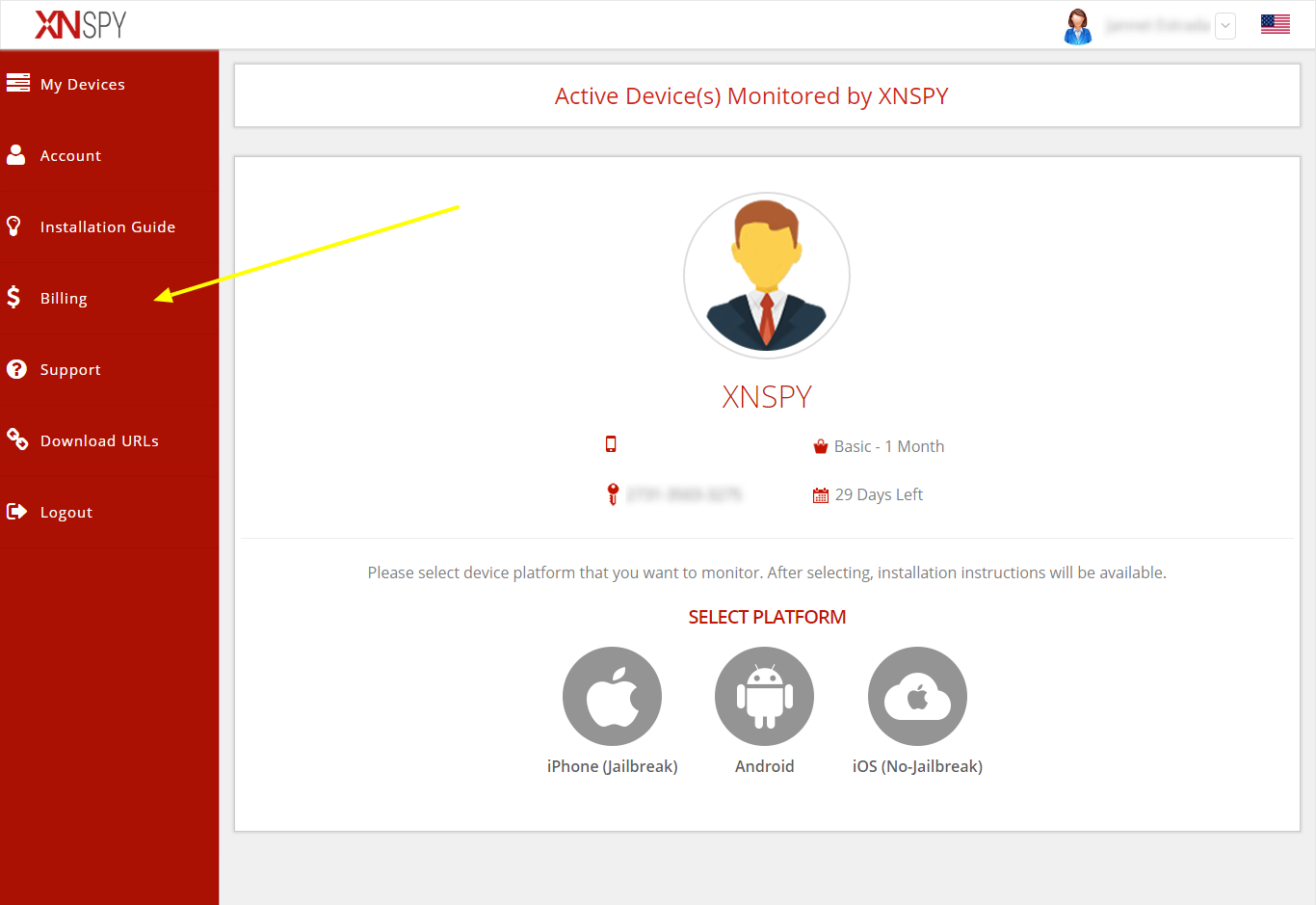The height and width of the screenshot is (905, 1316).
Task: Click the Installation Guide bulb icon
Action: 14,226
